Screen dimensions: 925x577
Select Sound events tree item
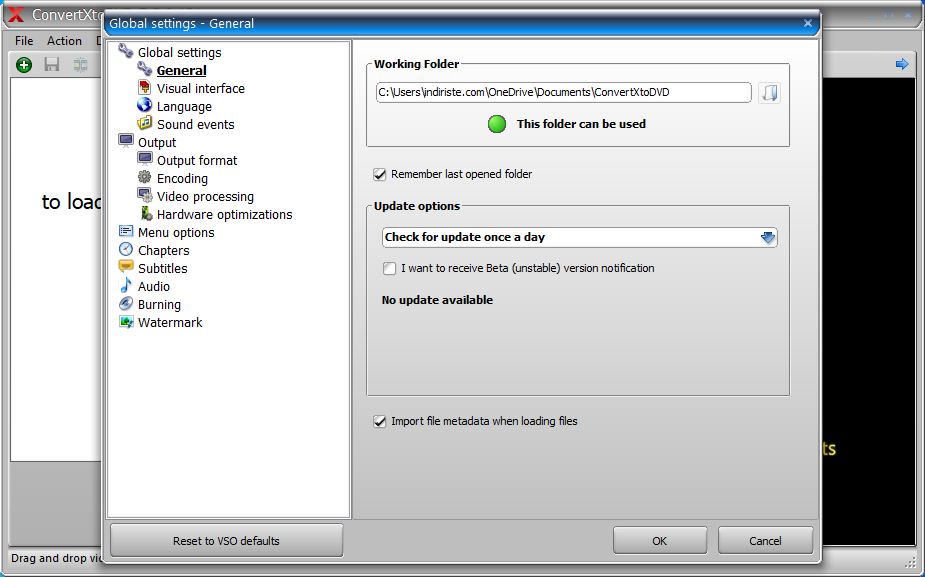point(195,124)
